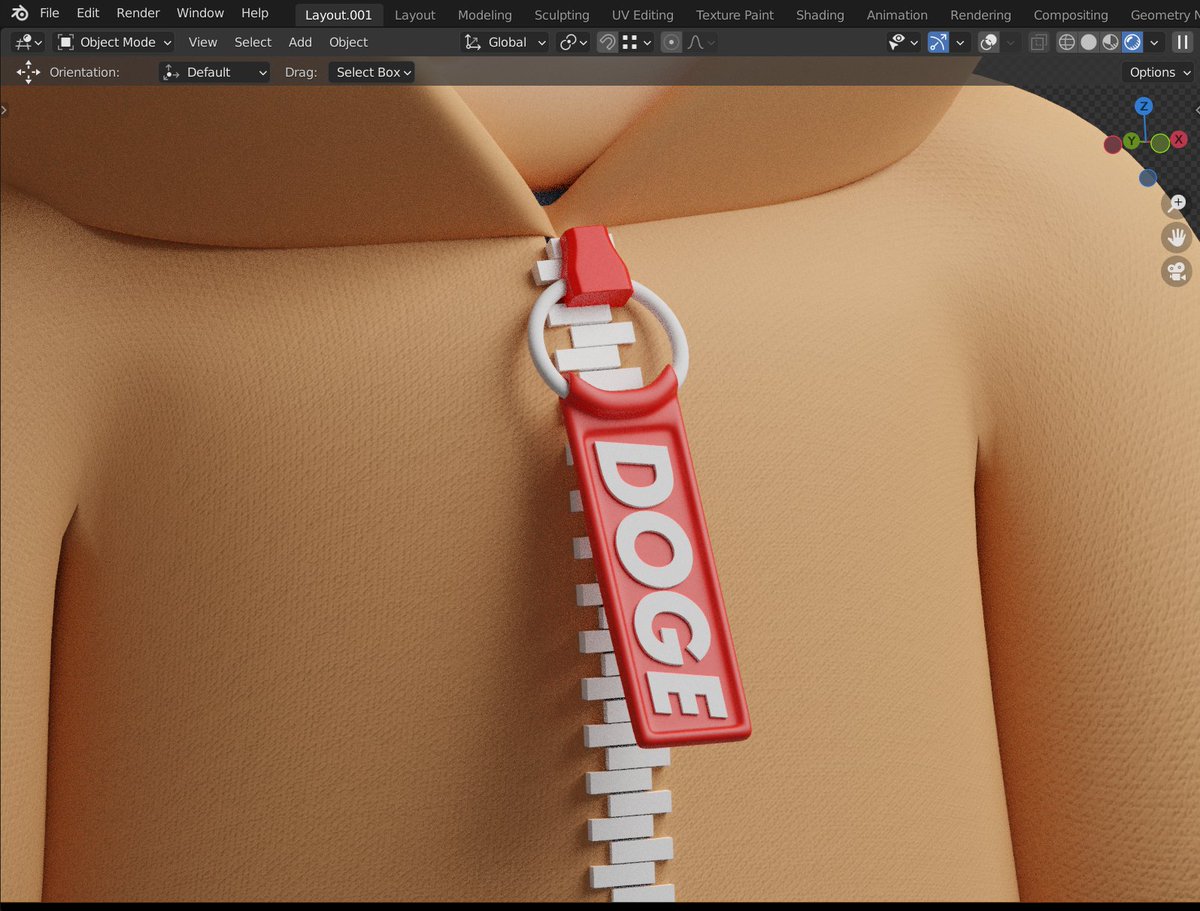The width and height of the screenshot is (1200, 911).
Task: Open the viewport Object menu
Action: (349, 42)
